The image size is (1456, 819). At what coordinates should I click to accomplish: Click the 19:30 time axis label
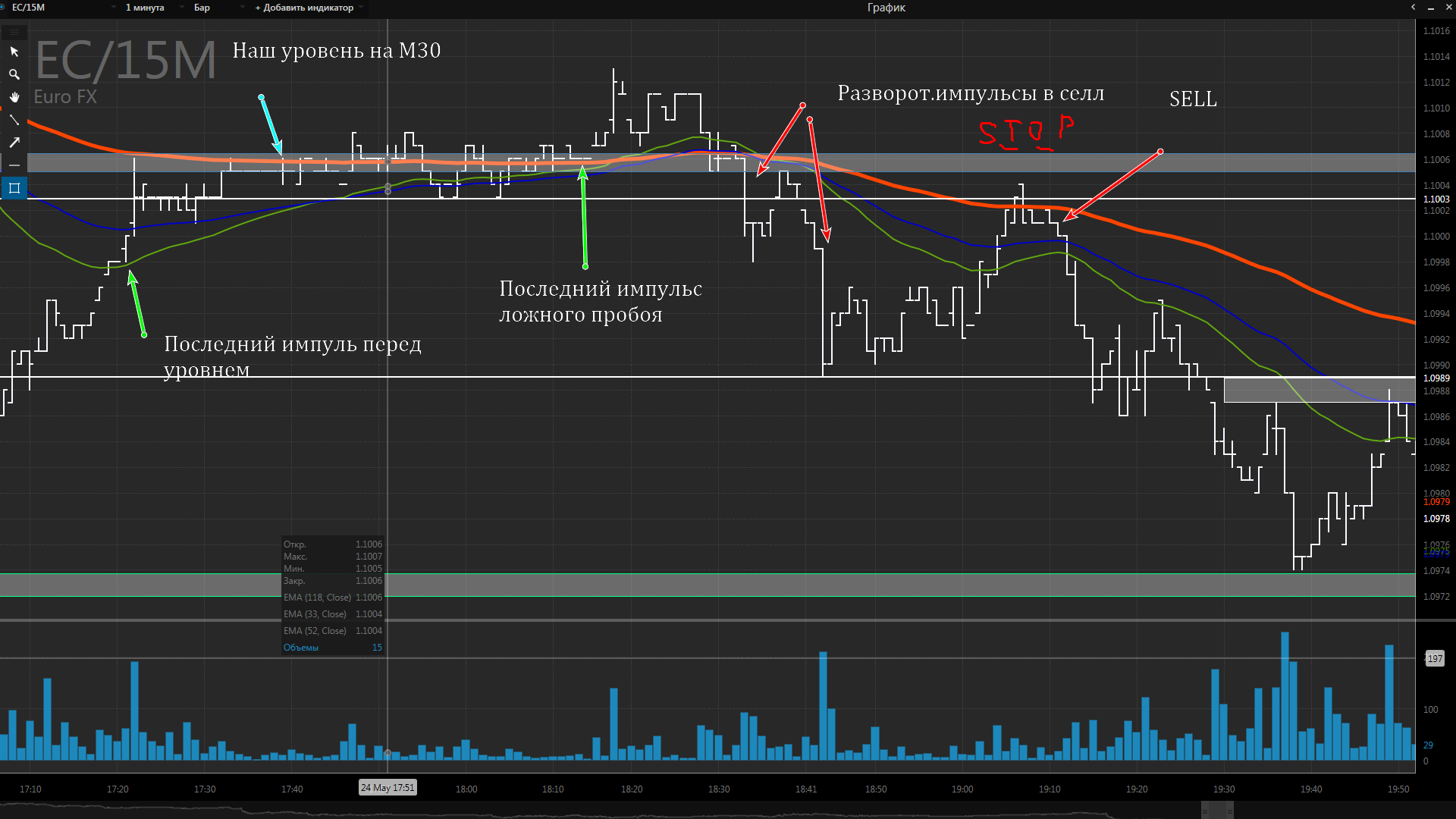pyautogui.click(x=1224, y=789)
